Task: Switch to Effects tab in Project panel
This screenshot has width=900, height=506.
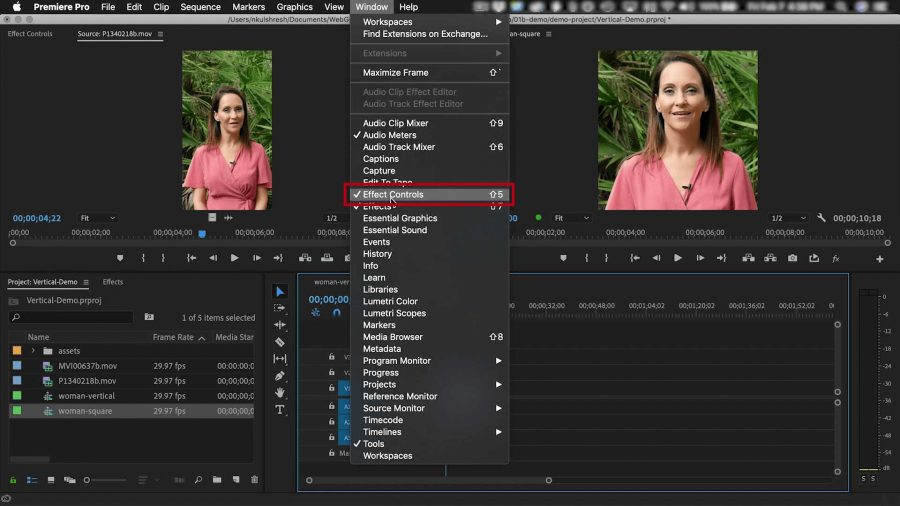Action: [x=112, y=282]
